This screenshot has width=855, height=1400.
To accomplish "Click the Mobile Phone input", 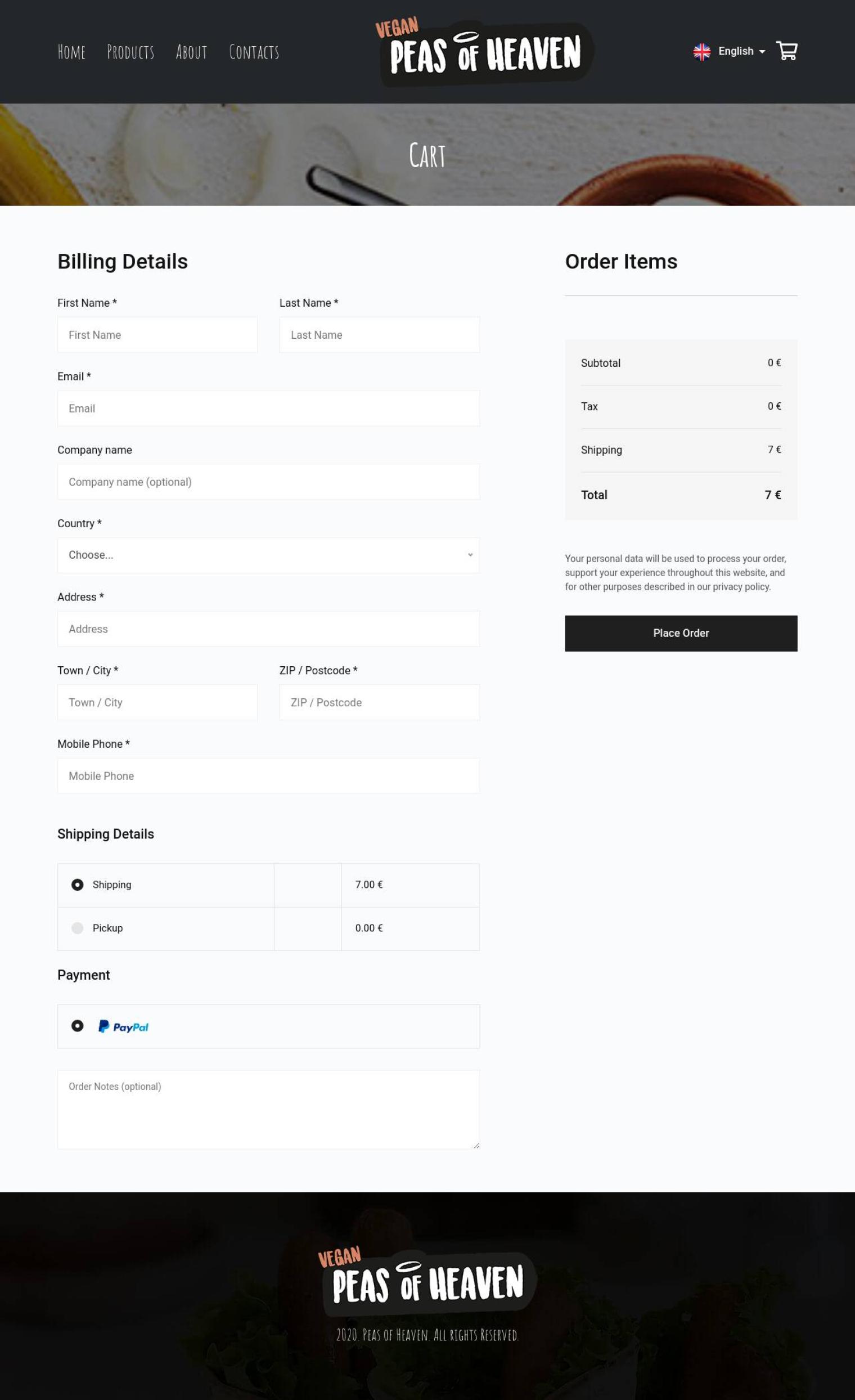I will [268, 776].
